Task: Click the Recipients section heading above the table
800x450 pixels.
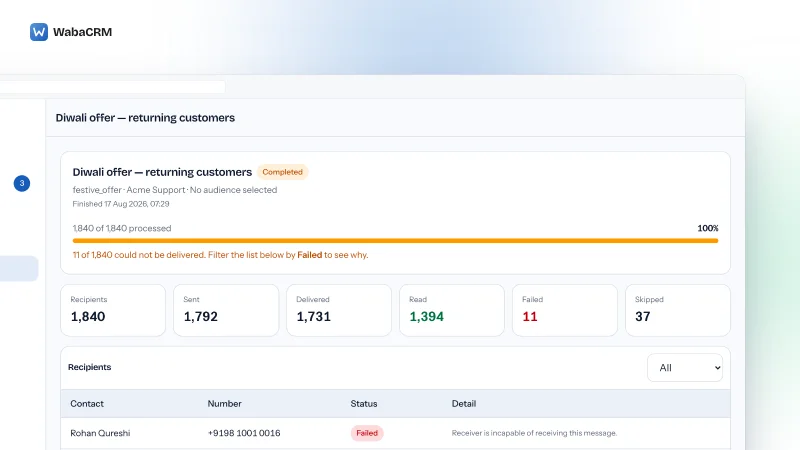Action: click(x=89, y=367)
